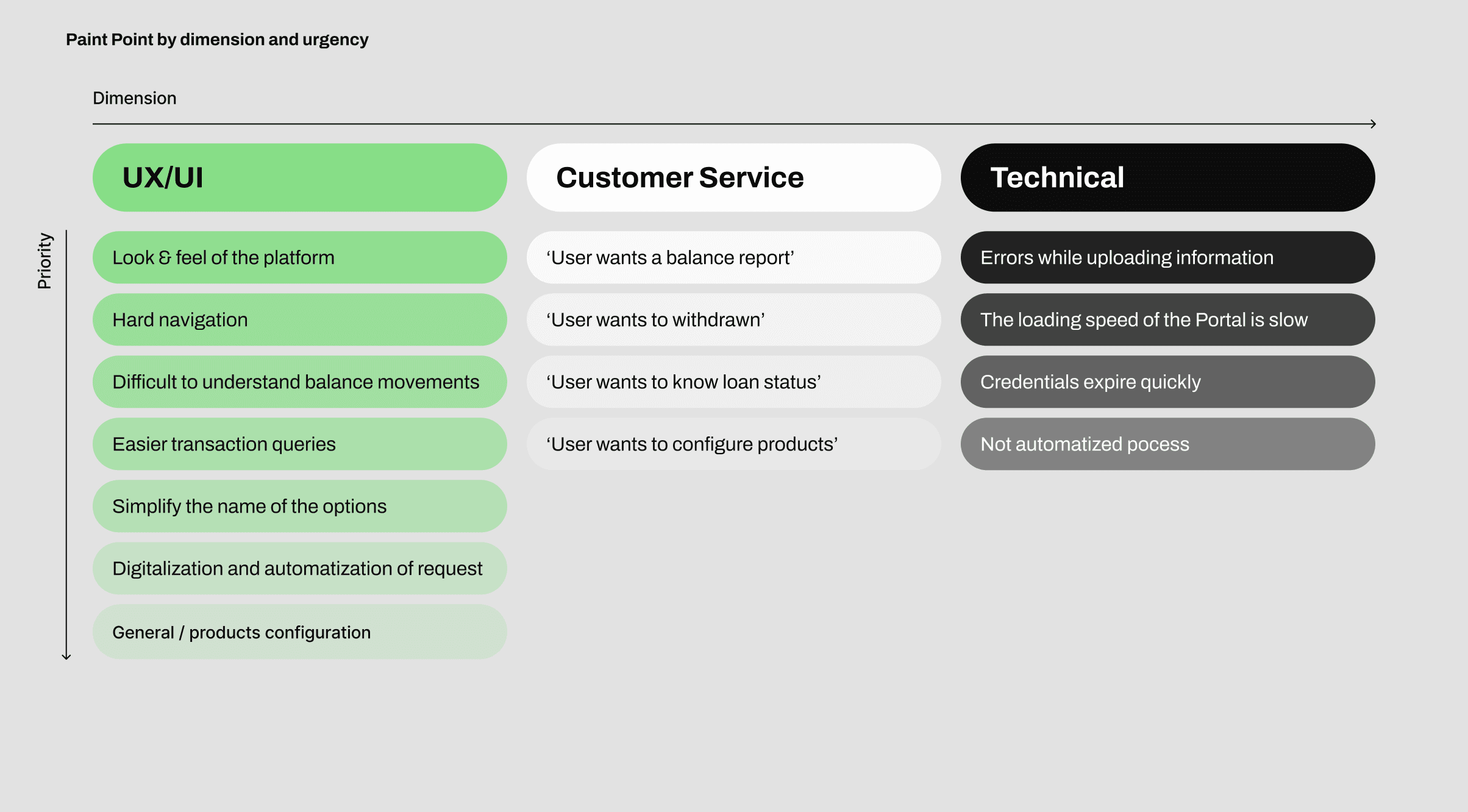Viewport: 1468px width, 812px height.
Task: Click the UX/UI header pill
Action: point(299,177)
